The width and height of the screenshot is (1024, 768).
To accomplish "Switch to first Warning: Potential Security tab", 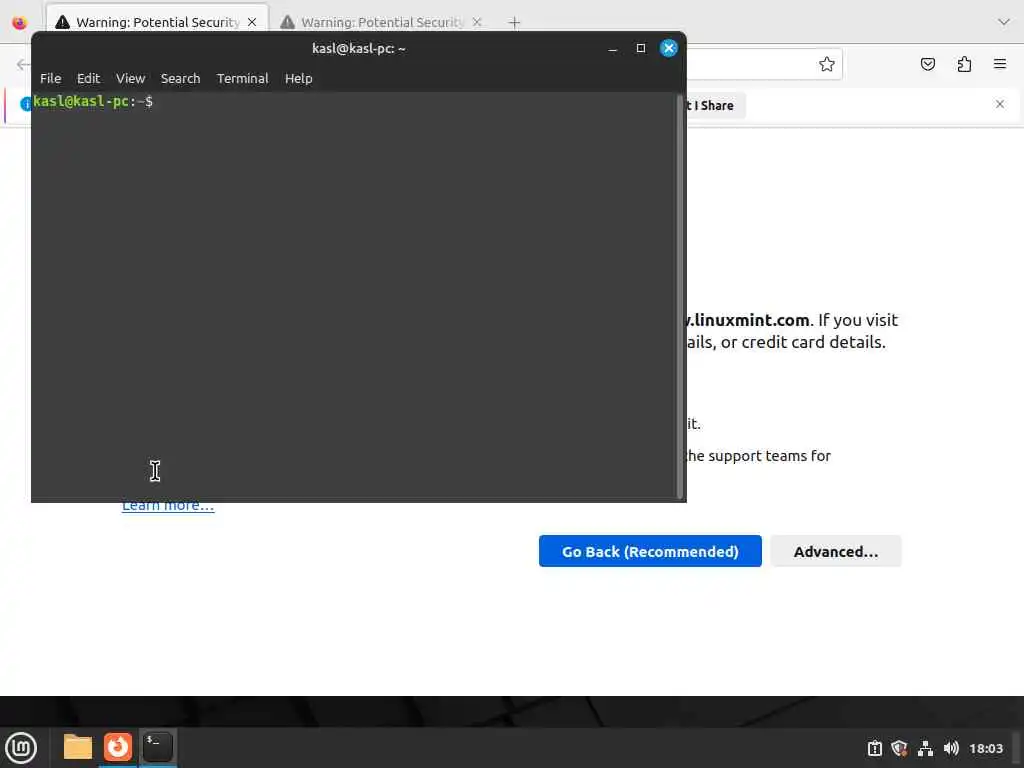I will click(157, 22).
